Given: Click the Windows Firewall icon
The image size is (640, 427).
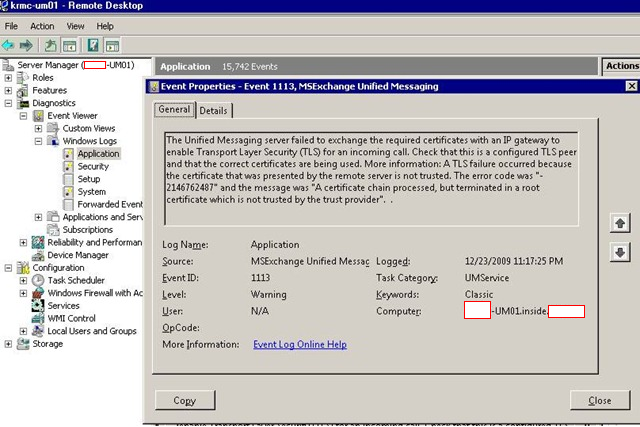Looking at the screenshot, I should click(38, 293).
